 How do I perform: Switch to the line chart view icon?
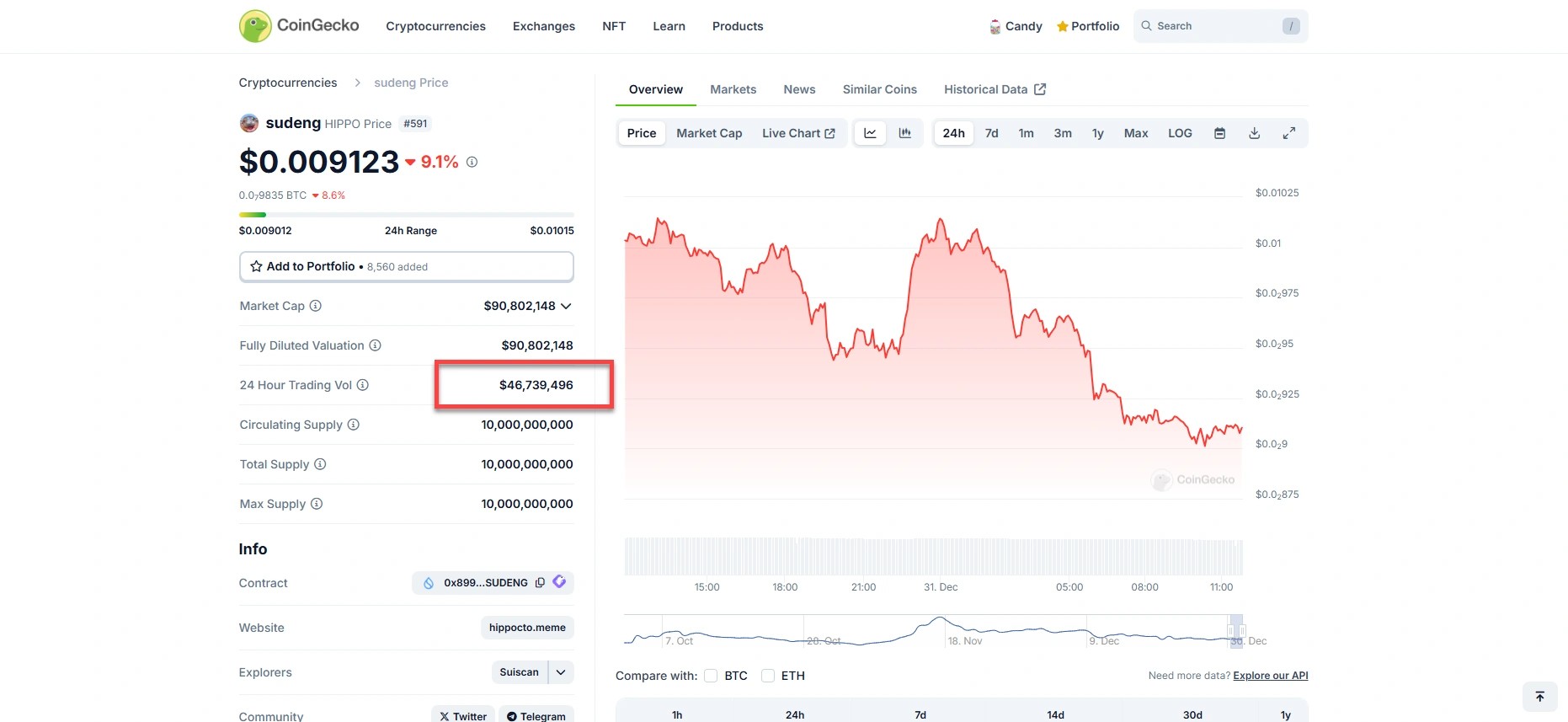pyautogui.click(x=870, y=133)
